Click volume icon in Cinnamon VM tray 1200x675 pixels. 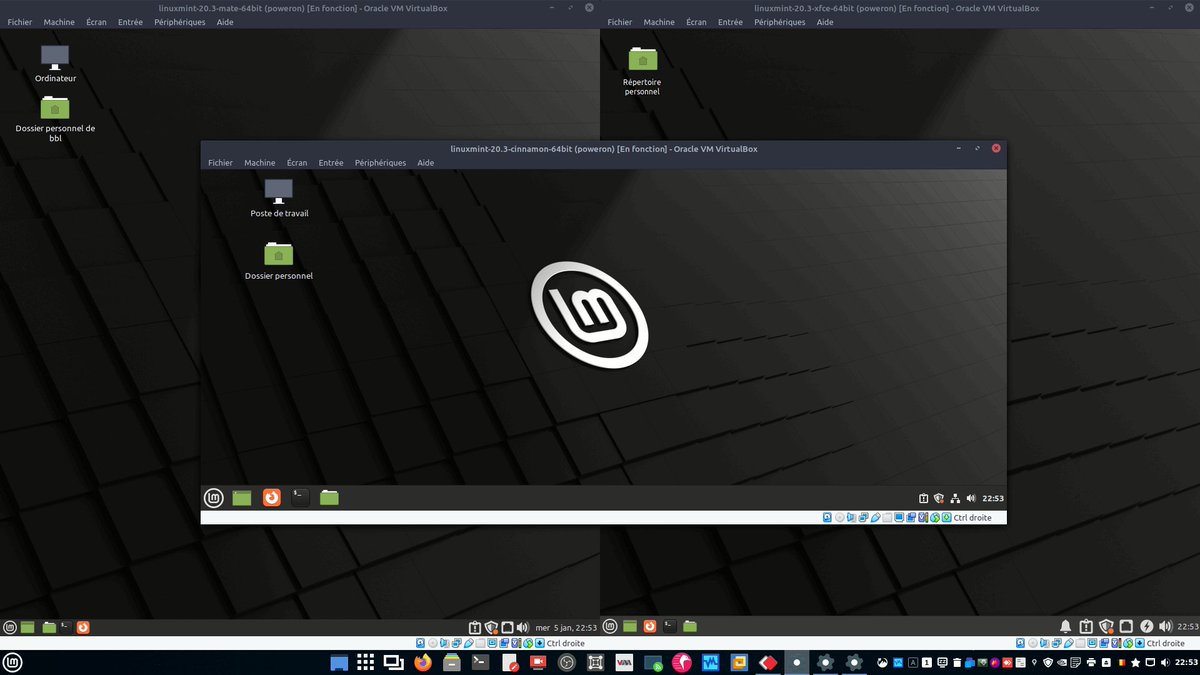[x=971, y=498]
